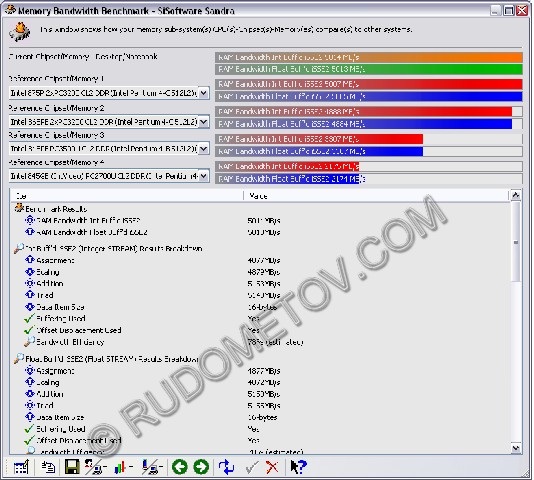534x480 pixels.
Task: Open the Reference Chipset/Memory 2 dropdown arrow
Action: (x=203, y=121)
